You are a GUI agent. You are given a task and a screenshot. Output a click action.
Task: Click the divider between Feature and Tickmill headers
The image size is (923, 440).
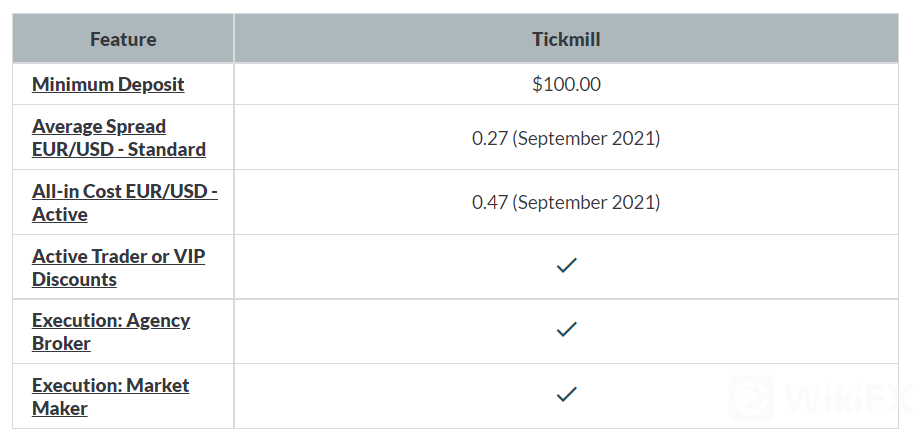(234, 40)
